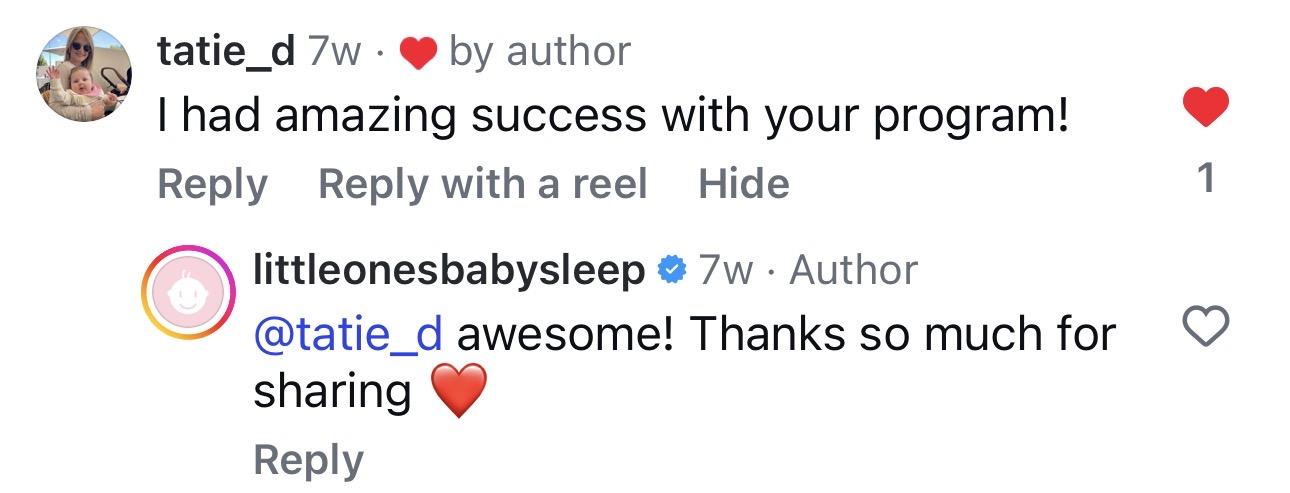Open the tatie_d username link
The image size is (1290, 493).
pos(226,51)
